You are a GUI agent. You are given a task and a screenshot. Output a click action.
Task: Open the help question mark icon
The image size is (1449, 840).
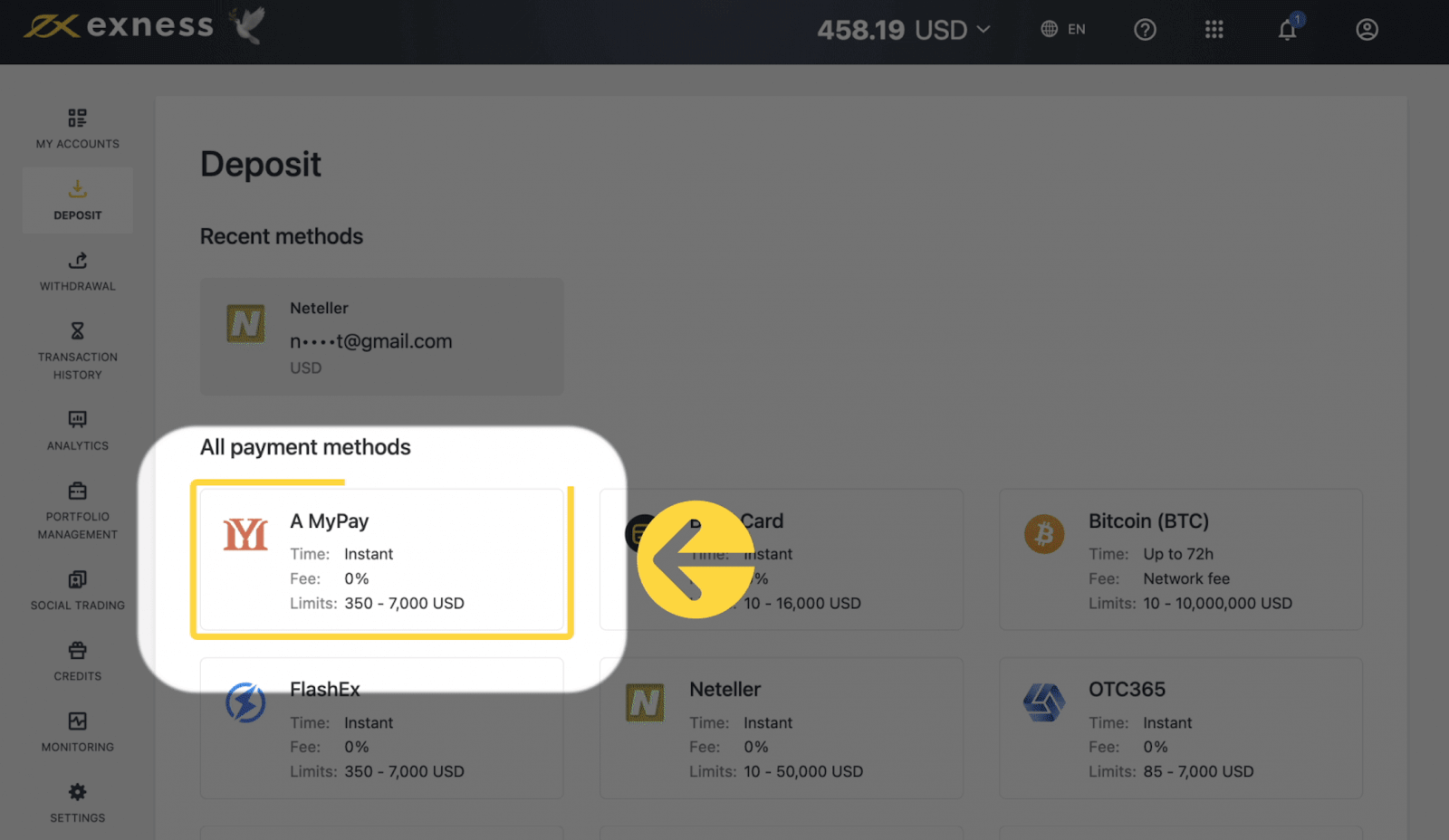click(x=1145, y=30)
